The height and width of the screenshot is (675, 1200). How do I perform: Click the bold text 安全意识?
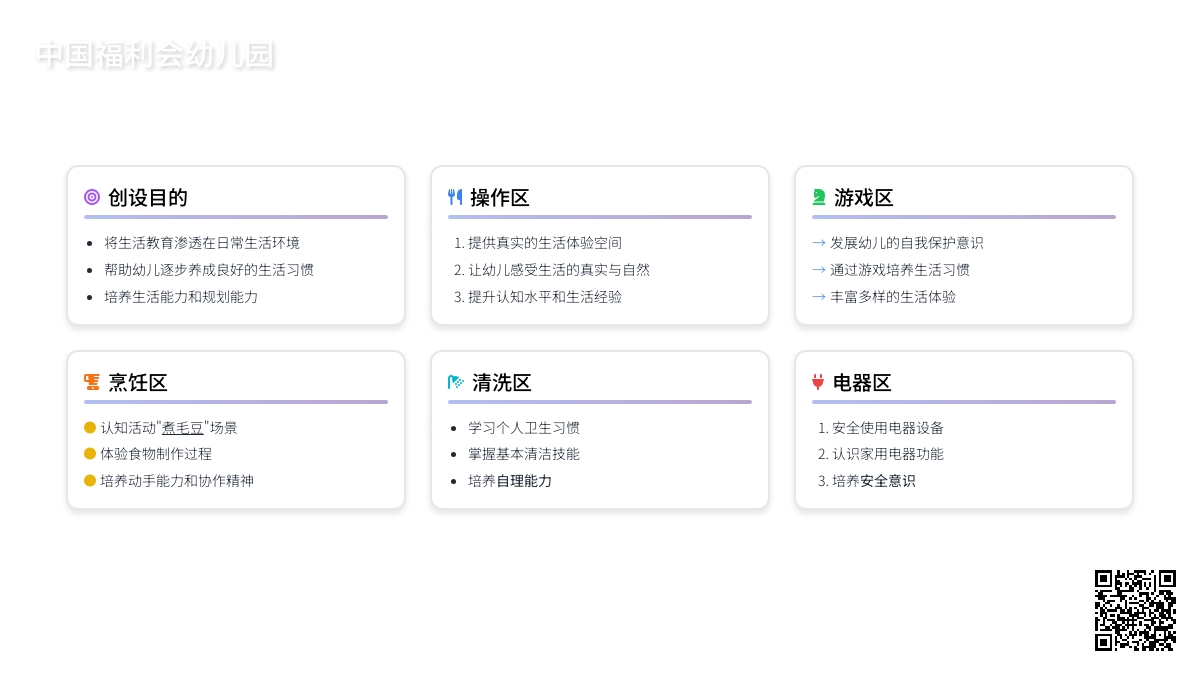pyautogui.click(x=888, y=481)
